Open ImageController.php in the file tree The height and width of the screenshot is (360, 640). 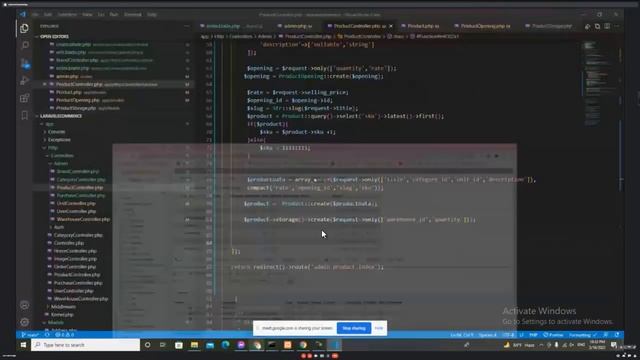click(76, 259)
